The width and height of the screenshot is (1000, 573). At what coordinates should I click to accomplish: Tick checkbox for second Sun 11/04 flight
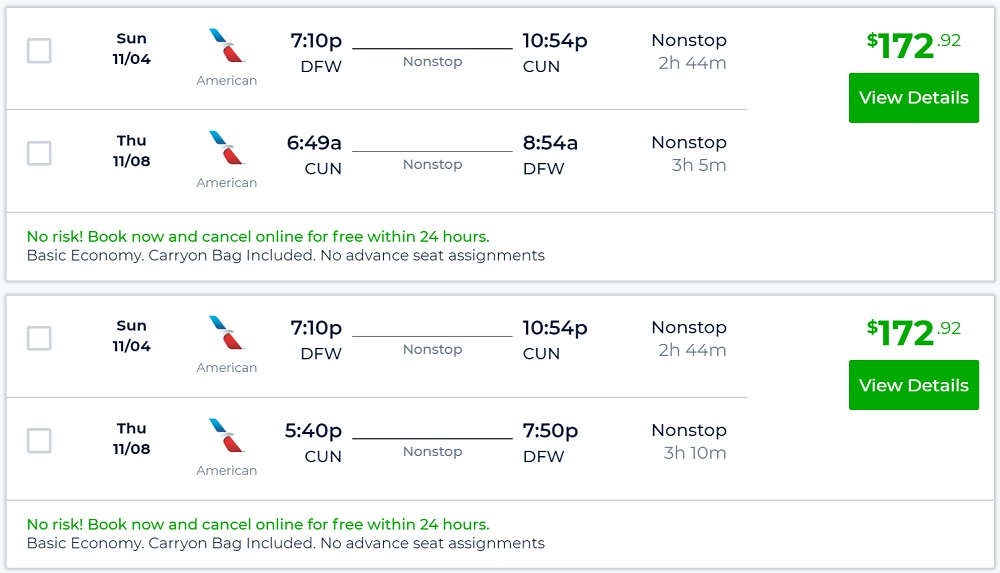click(39, 338)
